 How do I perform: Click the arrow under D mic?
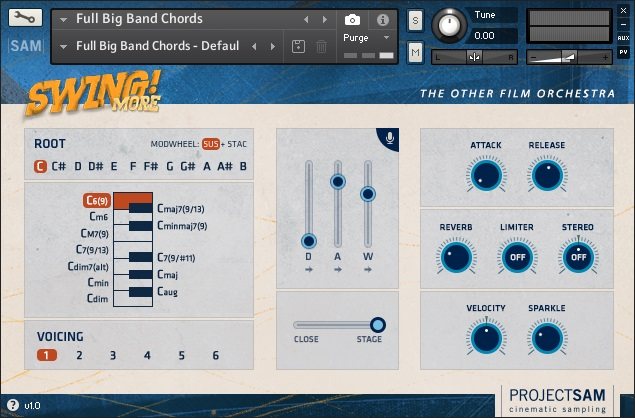(309, 269)
